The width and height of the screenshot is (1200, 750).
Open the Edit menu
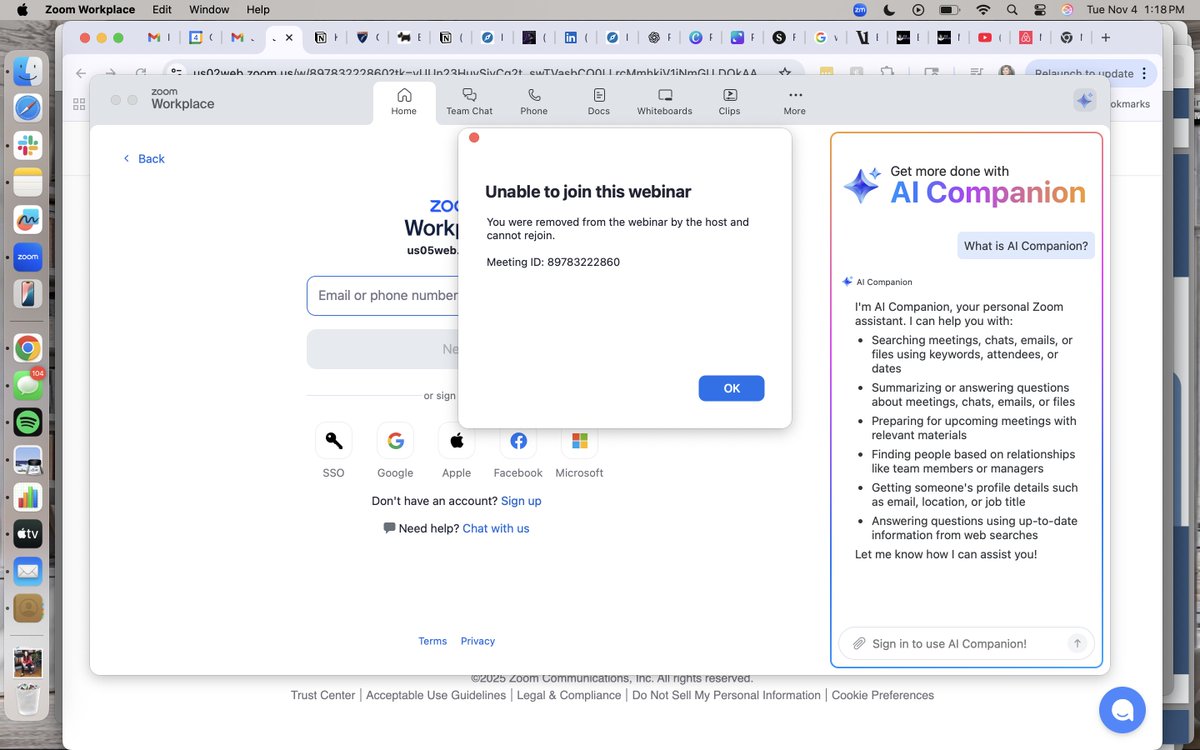(162, 9)
